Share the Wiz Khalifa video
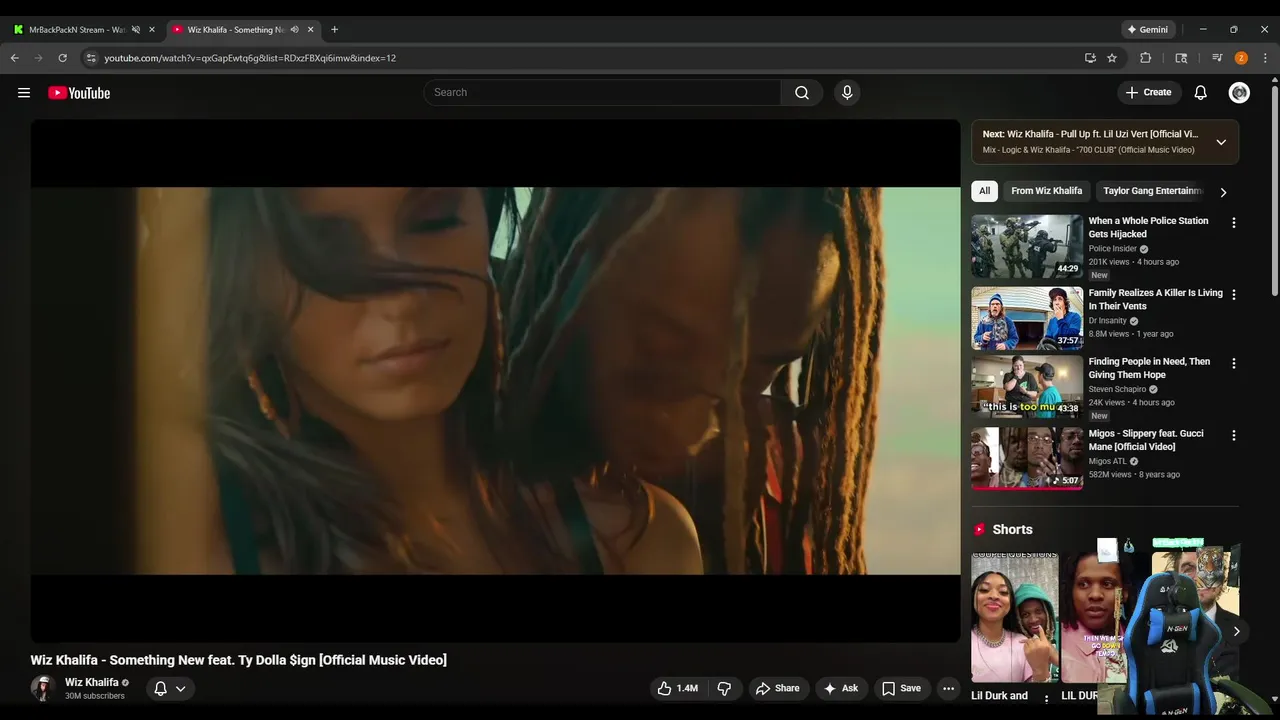The height and width of the screenshot is (720, 1280). coord(777,688)
